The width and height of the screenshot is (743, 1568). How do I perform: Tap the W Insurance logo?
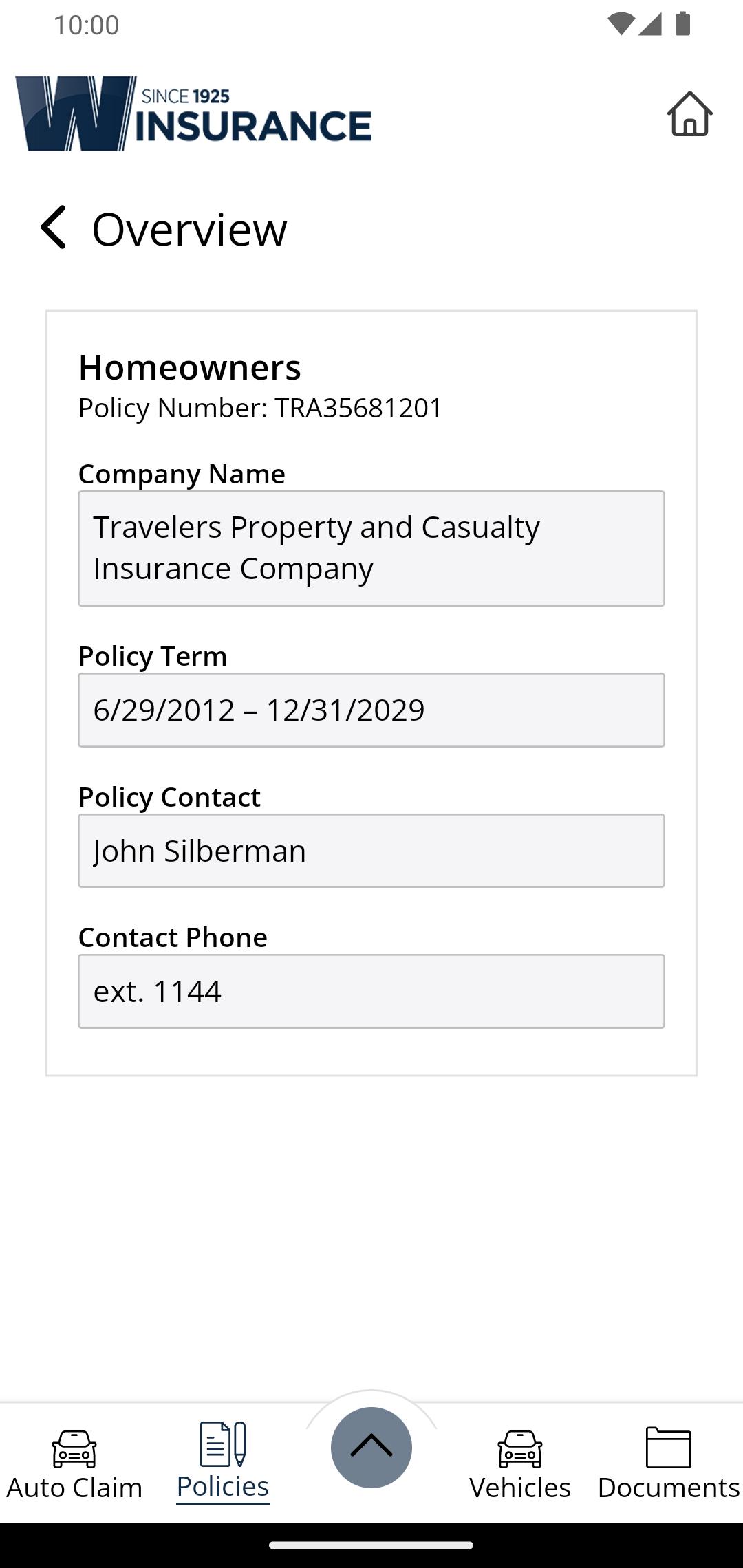193,113
